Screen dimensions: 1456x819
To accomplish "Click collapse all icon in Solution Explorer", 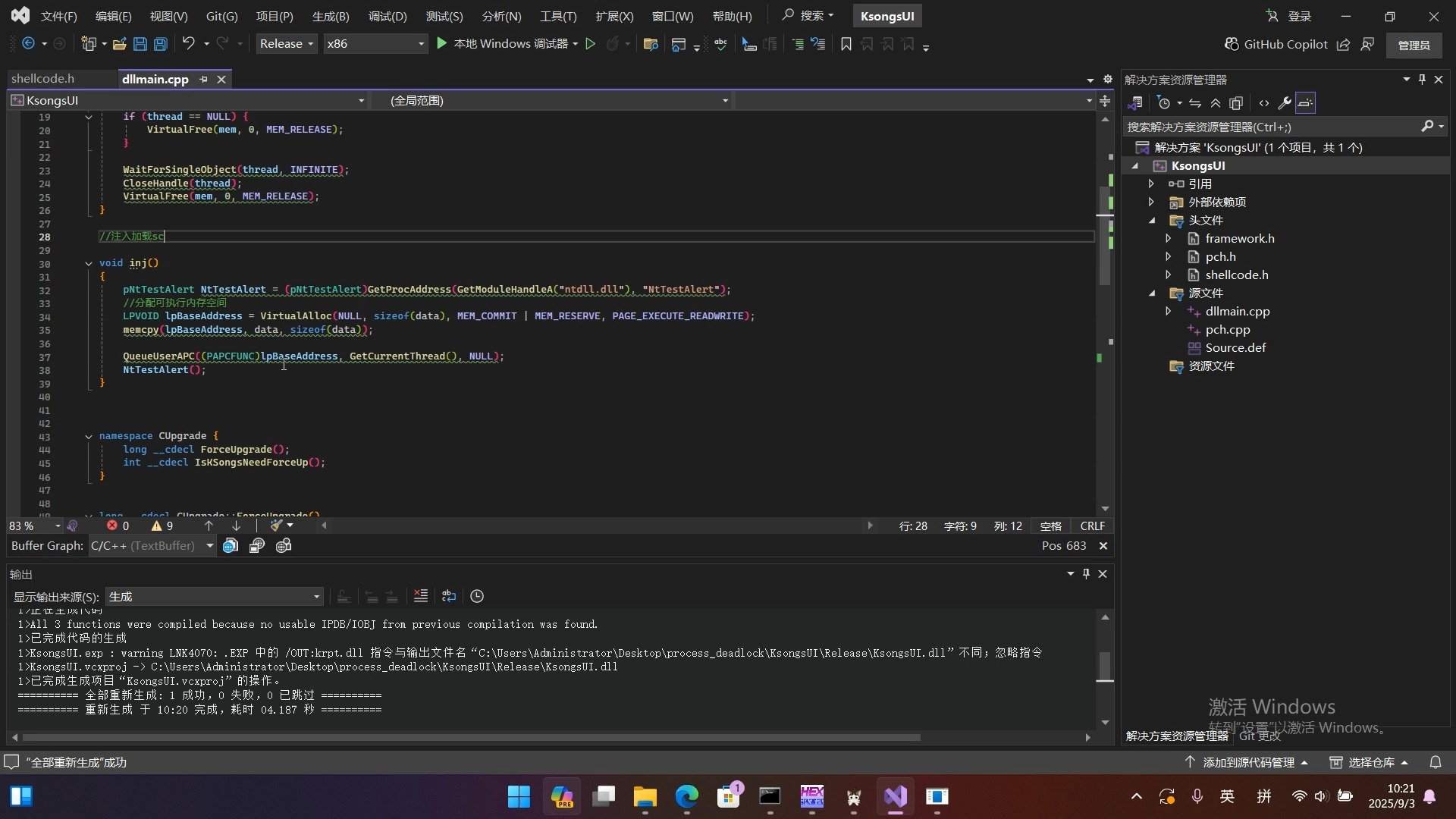I will (1216, 103).
